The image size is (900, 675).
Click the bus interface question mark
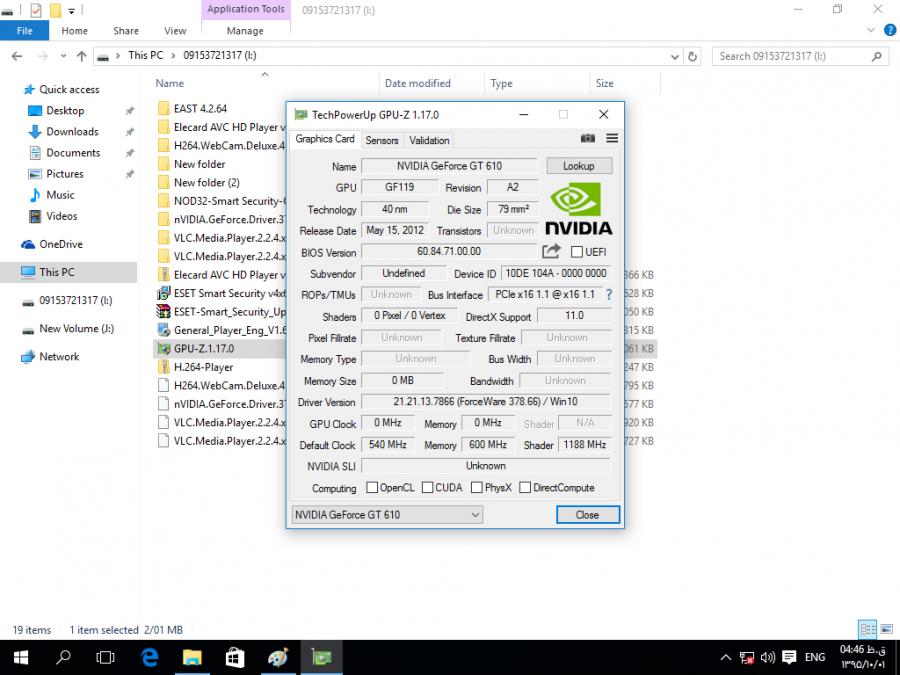click(609, 294)
